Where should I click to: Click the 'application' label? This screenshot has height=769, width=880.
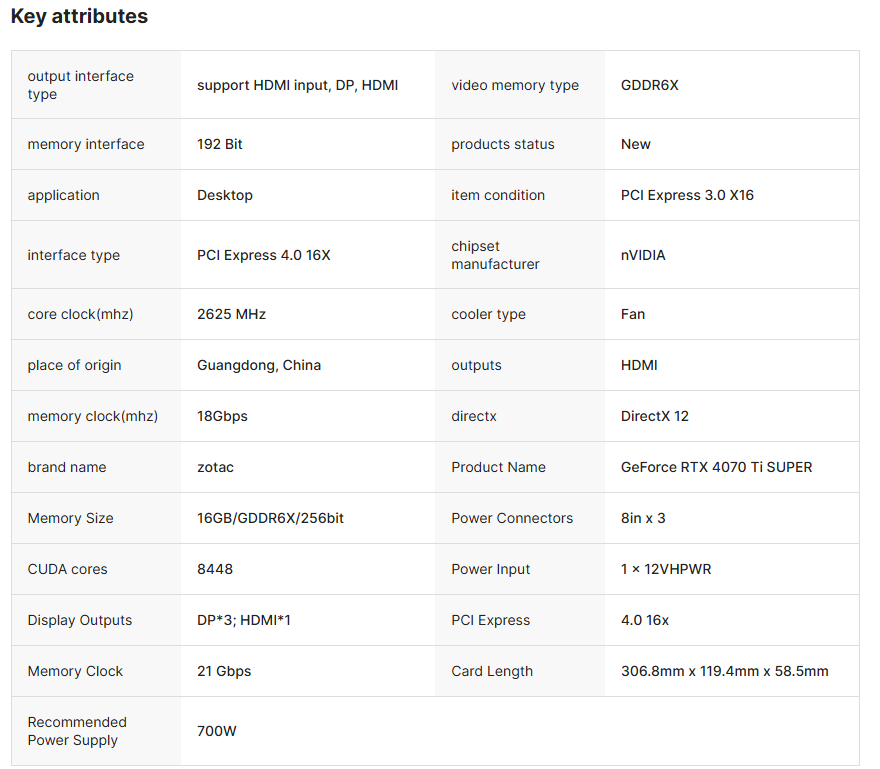pos(63,195)
